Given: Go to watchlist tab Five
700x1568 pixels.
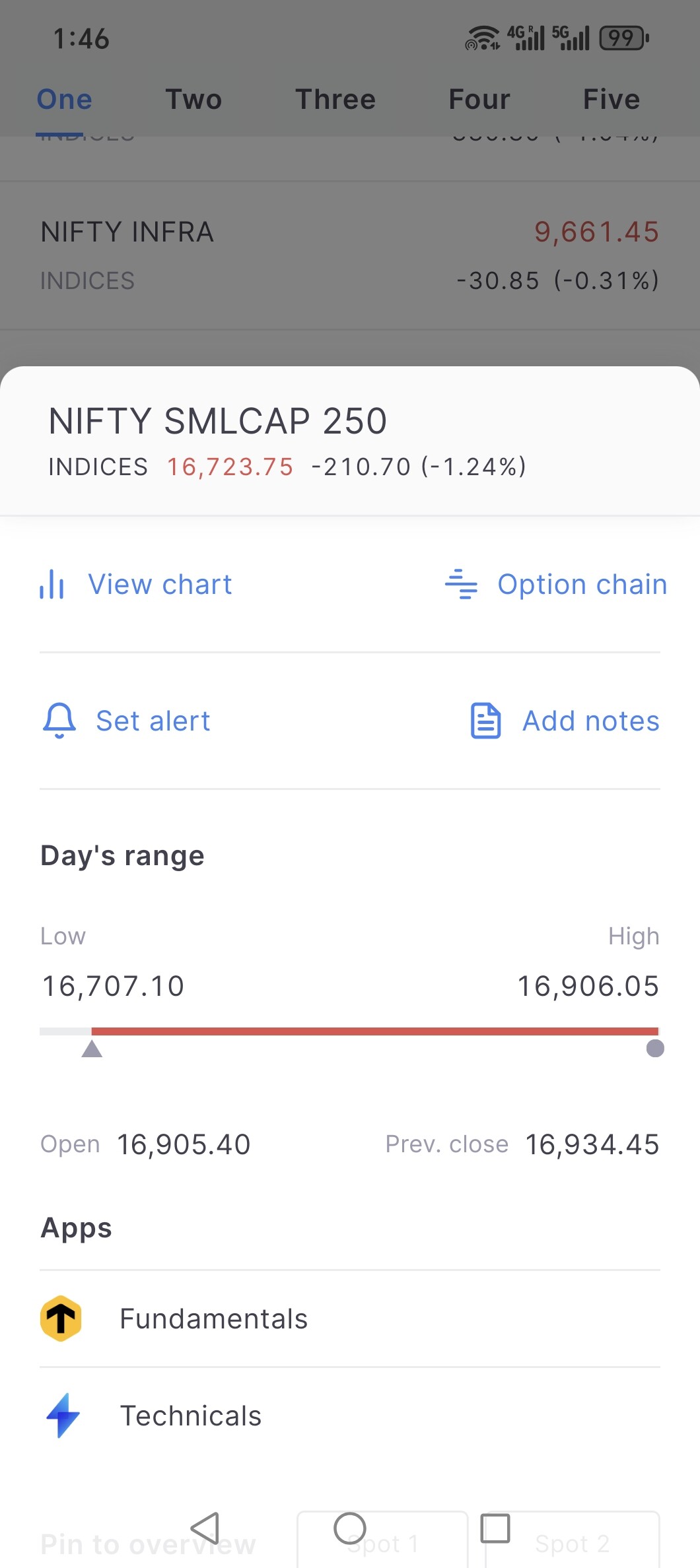Looking at the screenshot, I should click(612, 100).
